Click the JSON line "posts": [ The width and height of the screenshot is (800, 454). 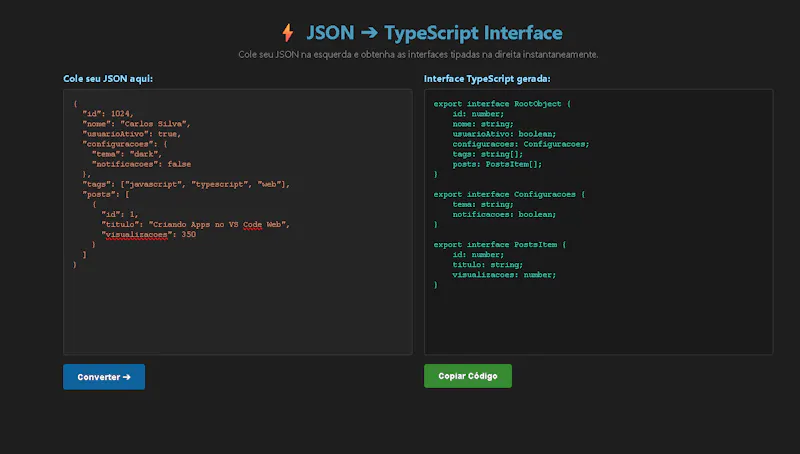tap(106, 194)
